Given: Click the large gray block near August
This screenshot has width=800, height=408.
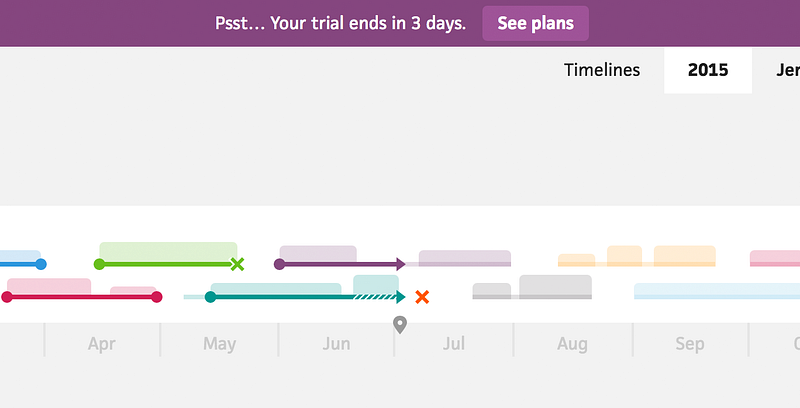Looking at the screenshot, I should point(556,286).
